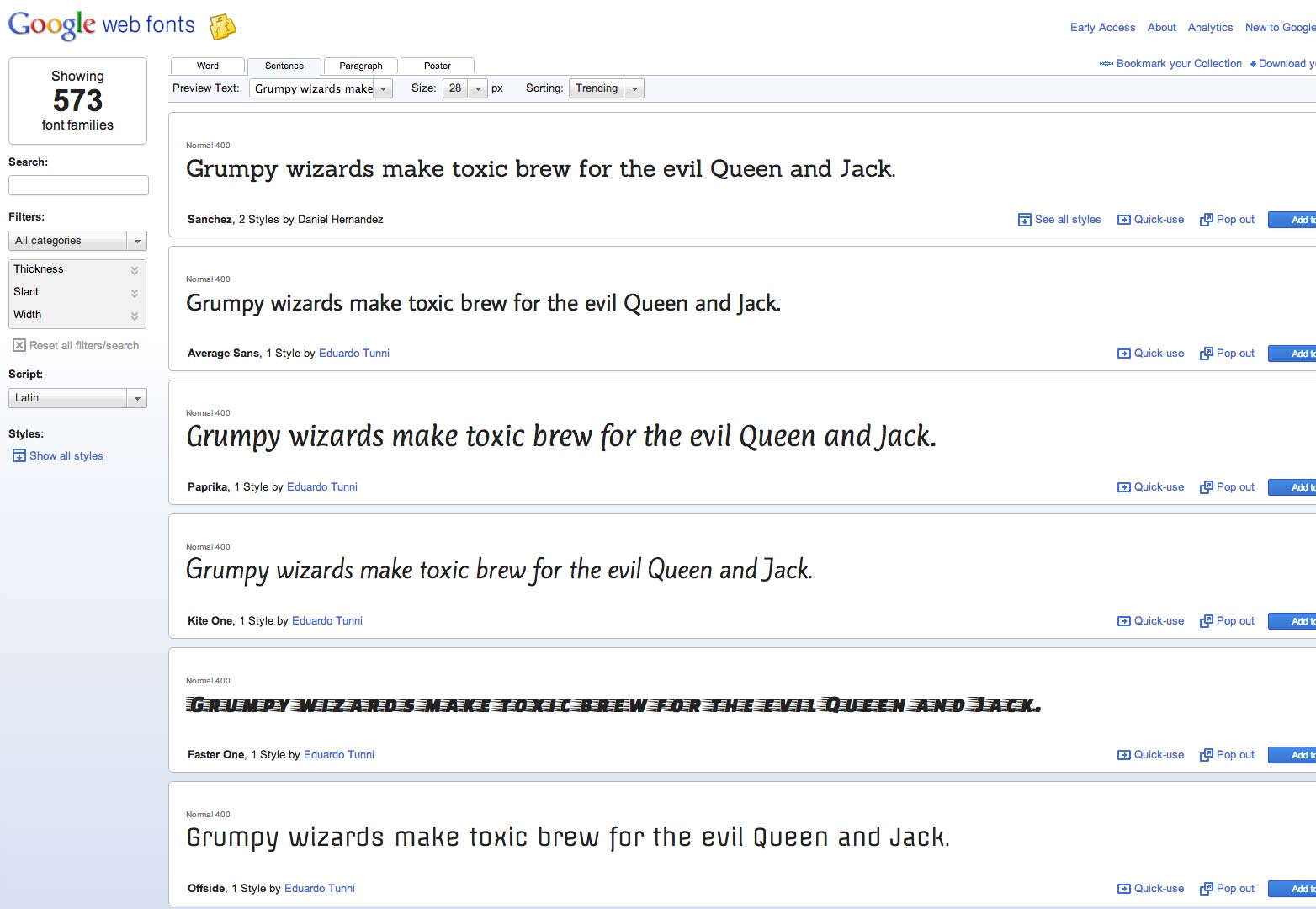The height and width of the screenshot is (909, 1316).
Task: Open Eduardo Tunni link under Kite One
Action: [327, 621]
